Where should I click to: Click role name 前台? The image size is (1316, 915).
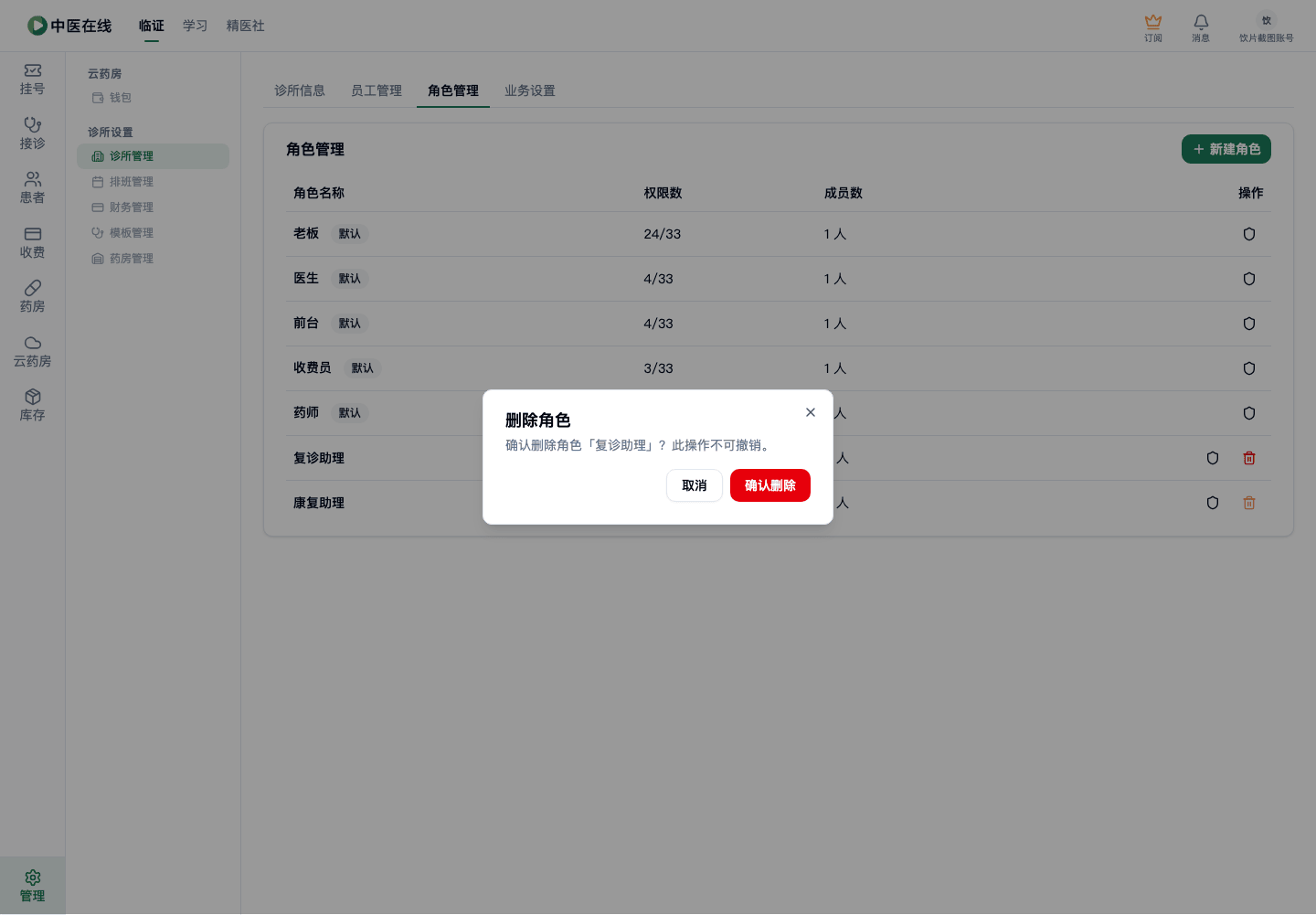tap(306, 324)
